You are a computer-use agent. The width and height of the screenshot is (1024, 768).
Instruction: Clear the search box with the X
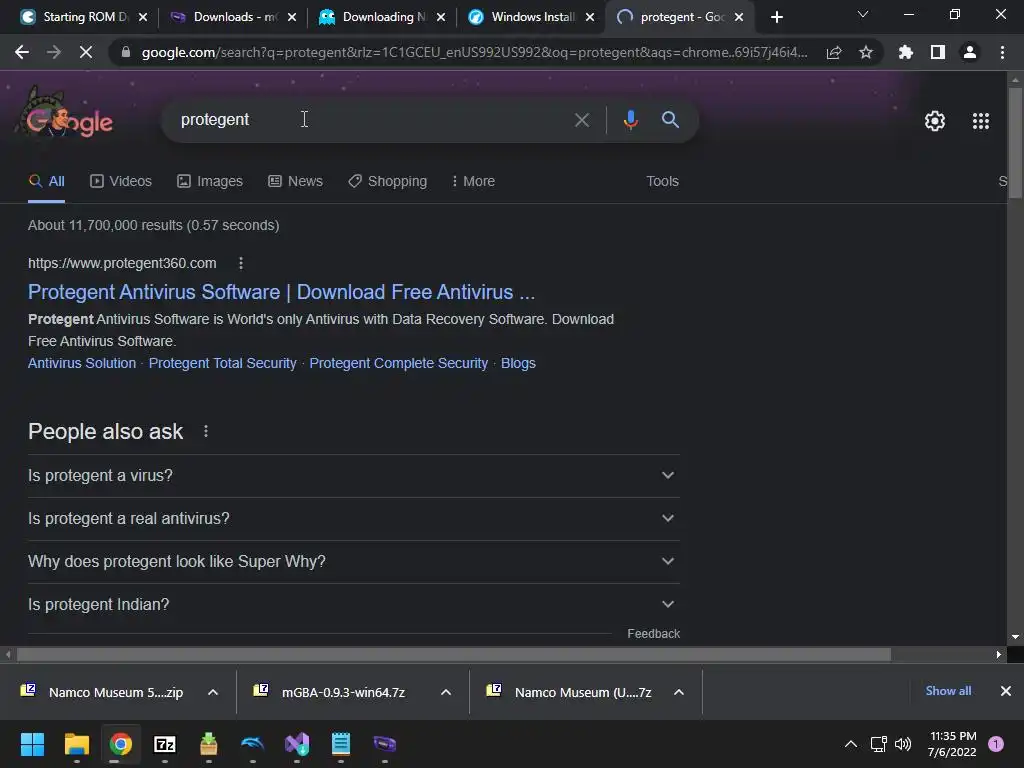(581, 120)
